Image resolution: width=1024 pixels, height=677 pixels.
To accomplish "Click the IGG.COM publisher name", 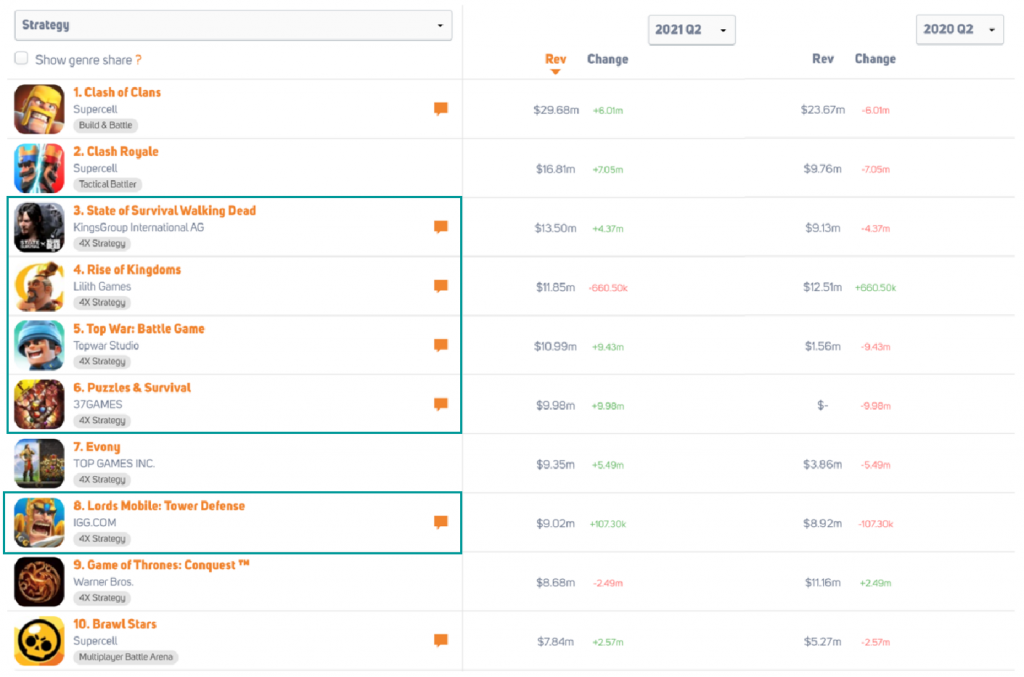I will (x=95, y=523).
